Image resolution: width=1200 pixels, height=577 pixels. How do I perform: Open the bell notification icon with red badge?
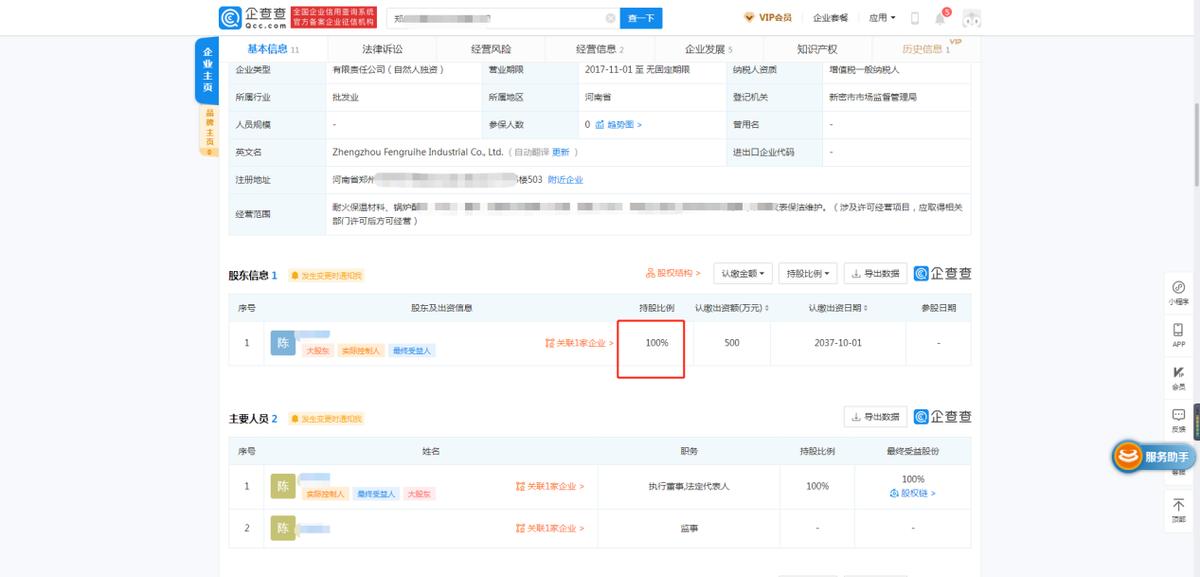point(939,17)
